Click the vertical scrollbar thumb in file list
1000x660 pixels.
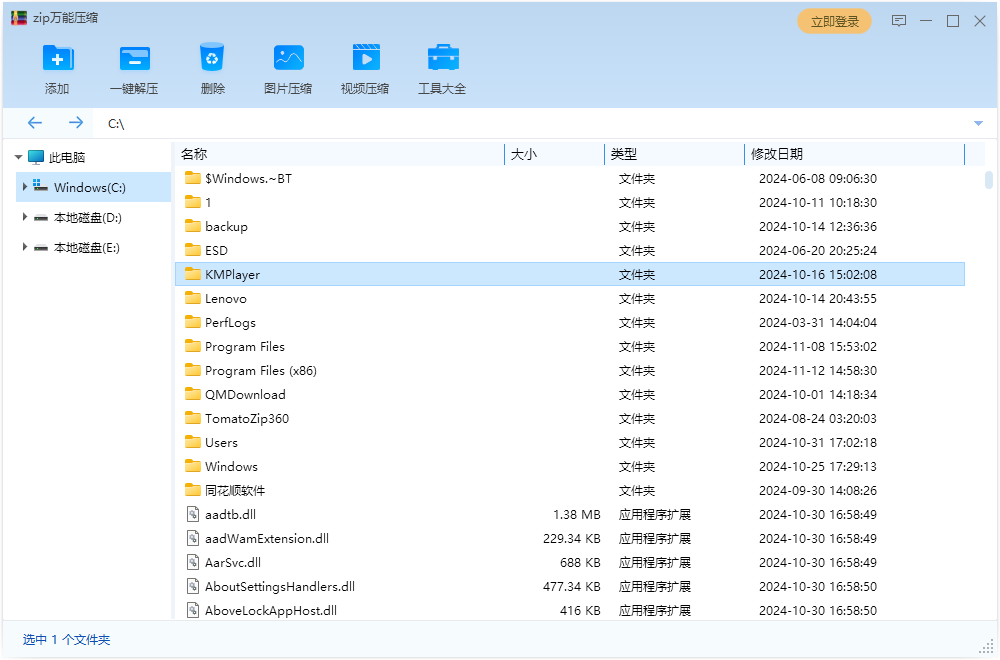coord(988,180)
